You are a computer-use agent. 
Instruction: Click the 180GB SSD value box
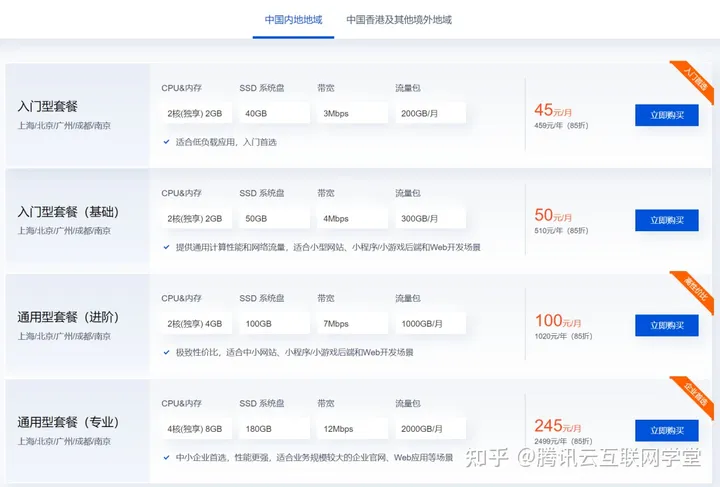pos(274,429)
